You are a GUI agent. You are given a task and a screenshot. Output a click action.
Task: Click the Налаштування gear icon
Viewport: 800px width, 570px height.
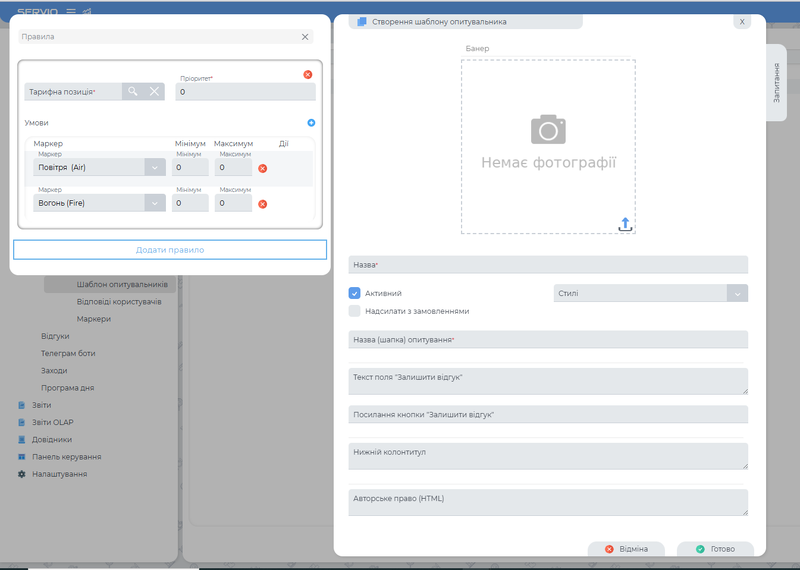(x=21, y=474)
